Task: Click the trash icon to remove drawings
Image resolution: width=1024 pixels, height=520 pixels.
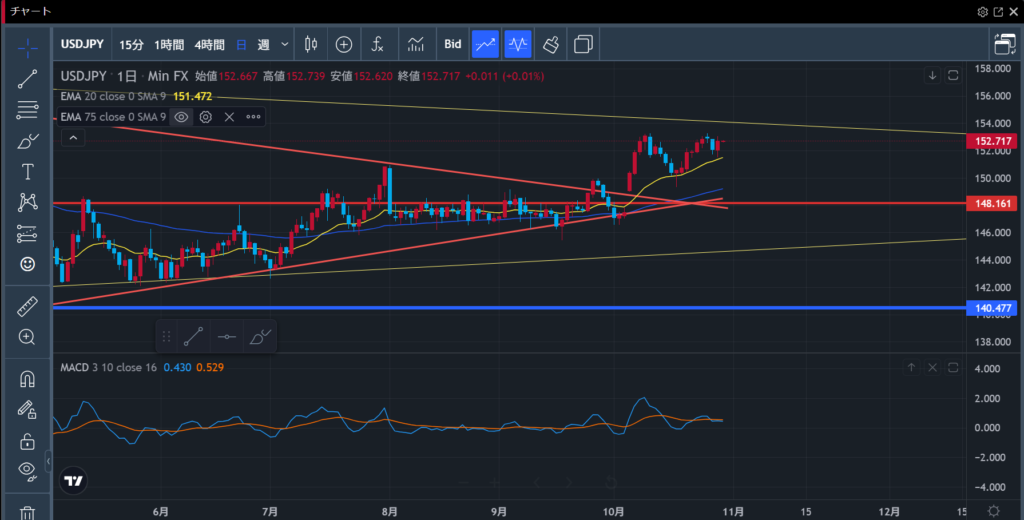Action: (27, 512)
